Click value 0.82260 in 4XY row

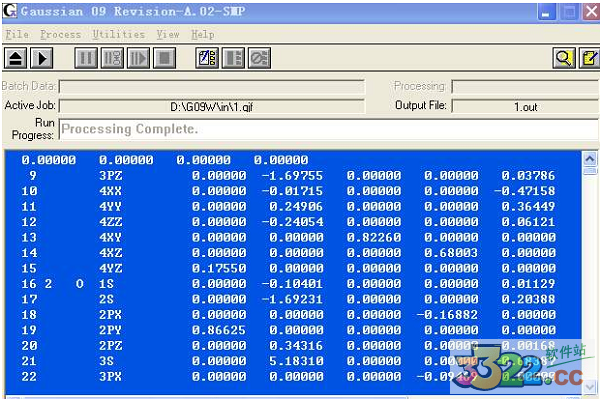[x=373, y=238]
